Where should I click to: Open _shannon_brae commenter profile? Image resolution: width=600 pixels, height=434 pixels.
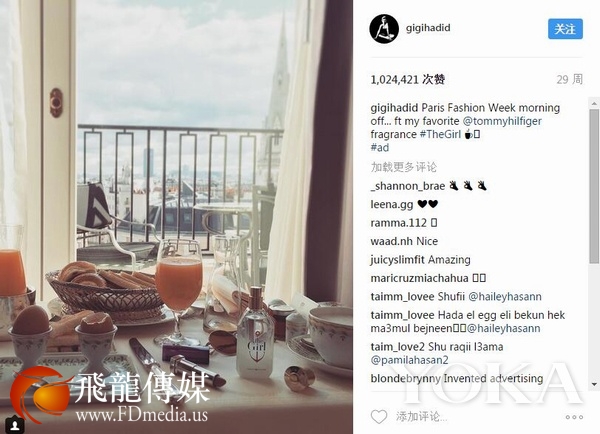[408, 186]
